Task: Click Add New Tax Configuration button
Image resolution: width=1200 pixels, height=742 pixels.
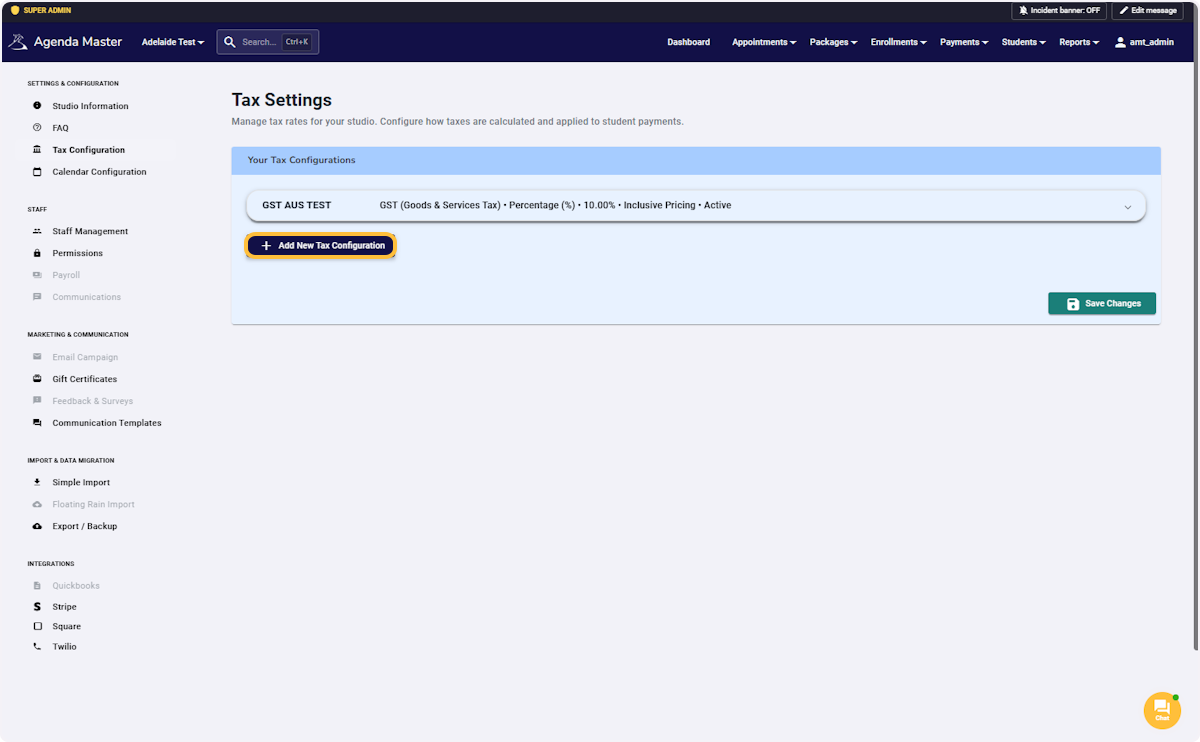Action: point(321,245)
